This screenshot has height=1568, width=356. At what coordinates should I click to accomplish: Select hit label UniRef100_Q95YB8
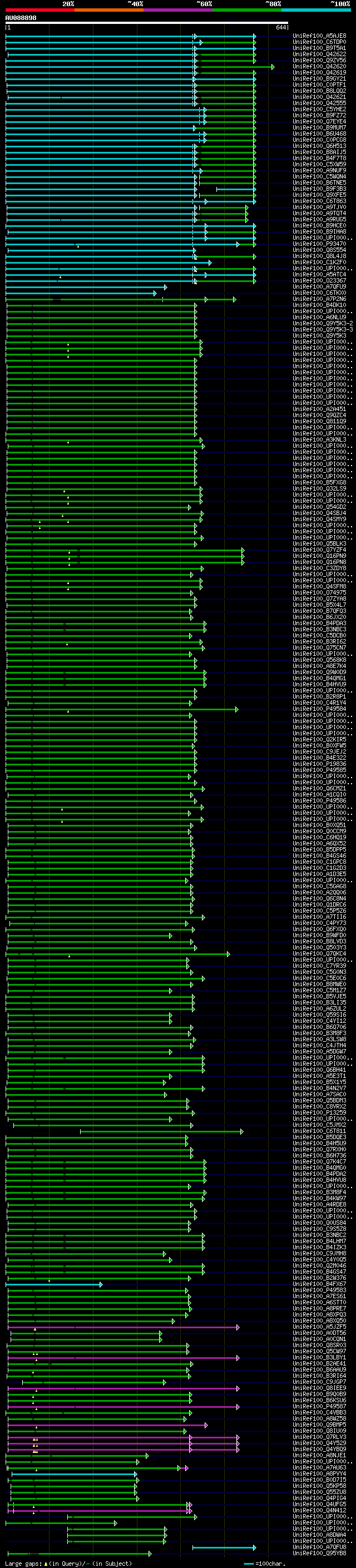point(319,1553)
